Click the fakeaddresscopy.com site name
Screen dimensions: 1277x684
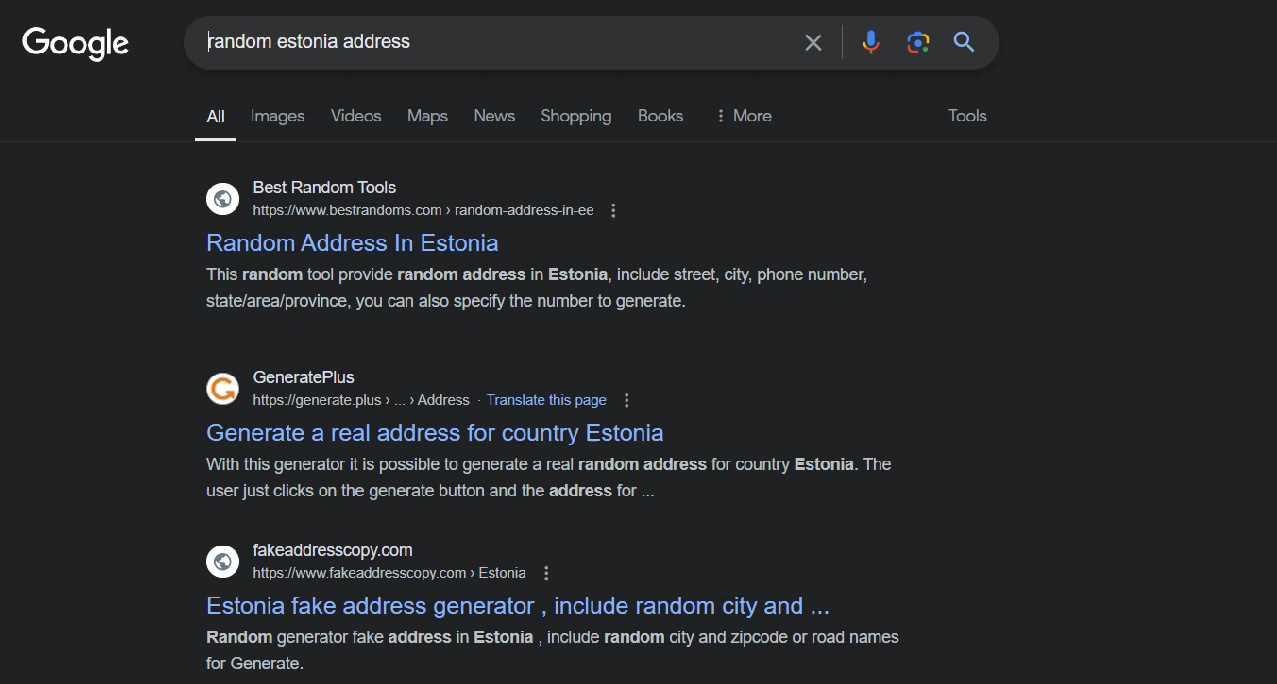tap(332, 550)
